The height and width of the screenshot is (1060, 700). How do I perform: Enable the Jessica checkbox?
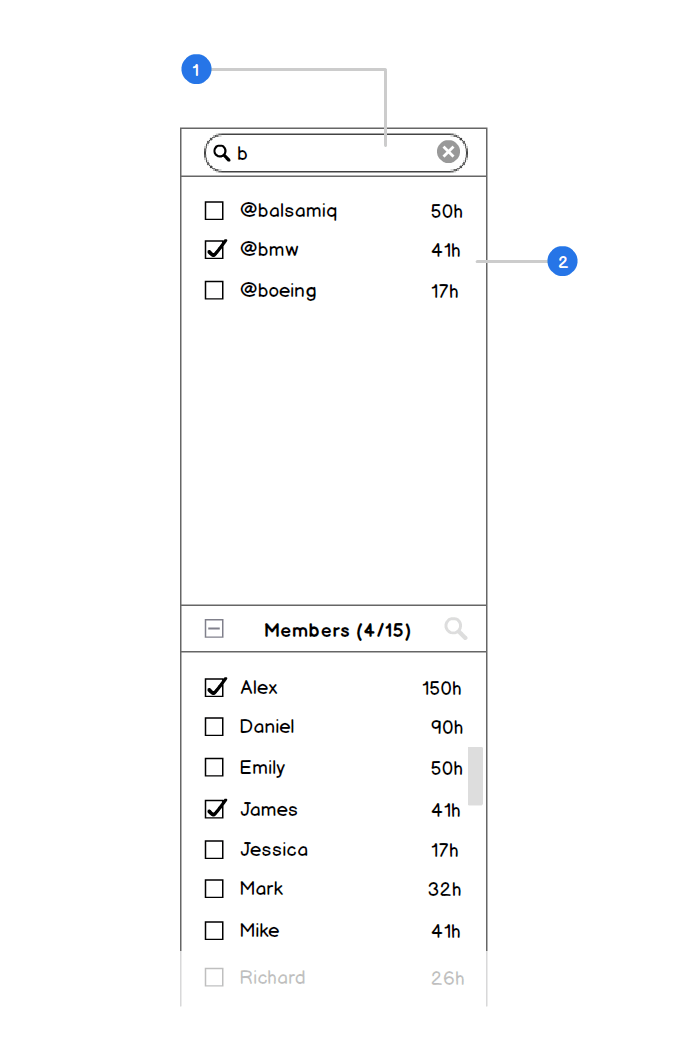point(214,850)
